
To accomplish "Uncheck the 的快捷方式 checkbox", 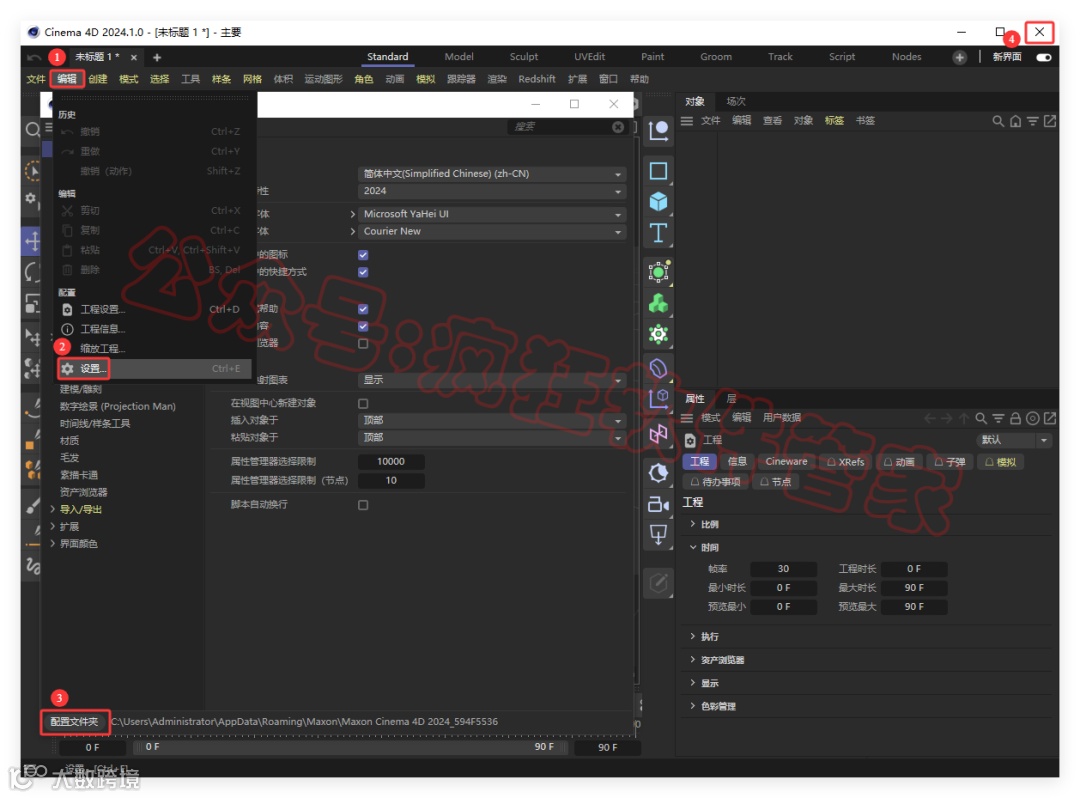I will [x=363, y=272].
